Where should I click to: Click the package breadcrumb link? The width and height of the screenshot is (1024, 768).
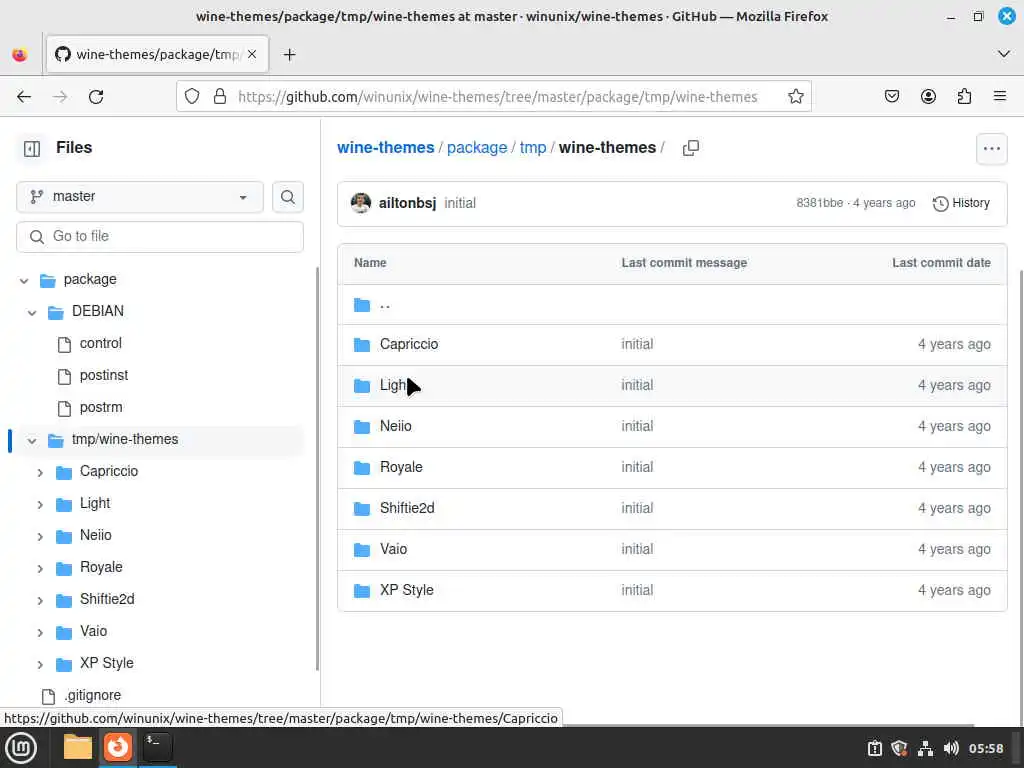click(x=477, y=148)
